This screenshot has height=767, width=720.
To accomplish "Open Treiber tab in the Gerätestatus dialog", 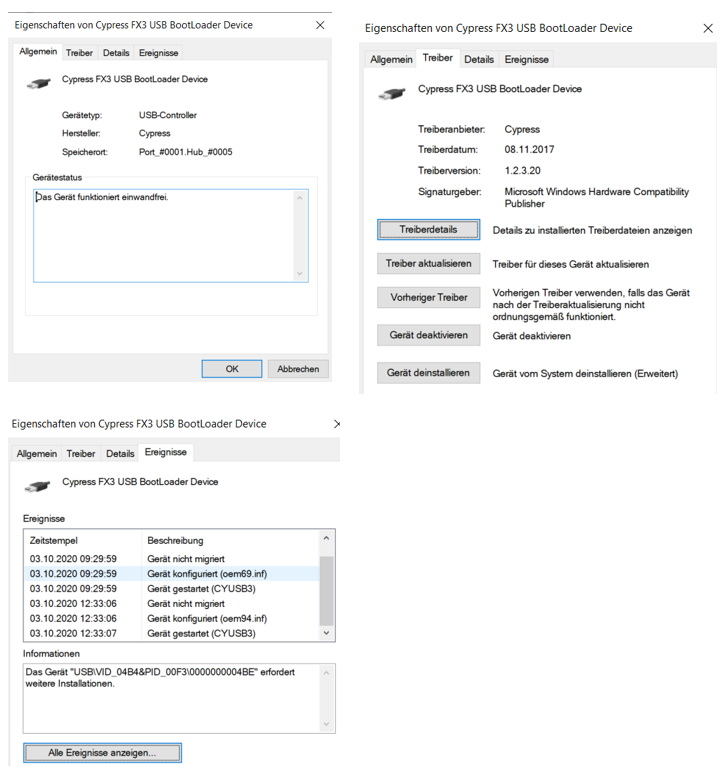I will click(79, 53).
